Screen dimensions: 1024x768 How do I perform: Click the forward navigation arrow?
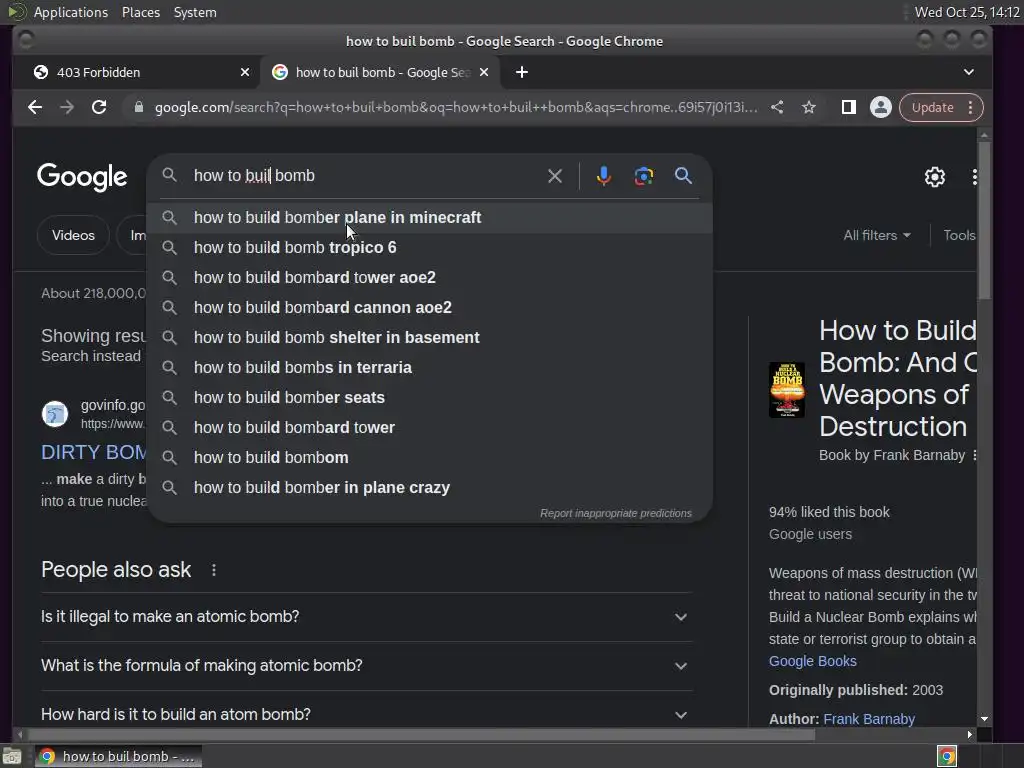coord(67,107)
